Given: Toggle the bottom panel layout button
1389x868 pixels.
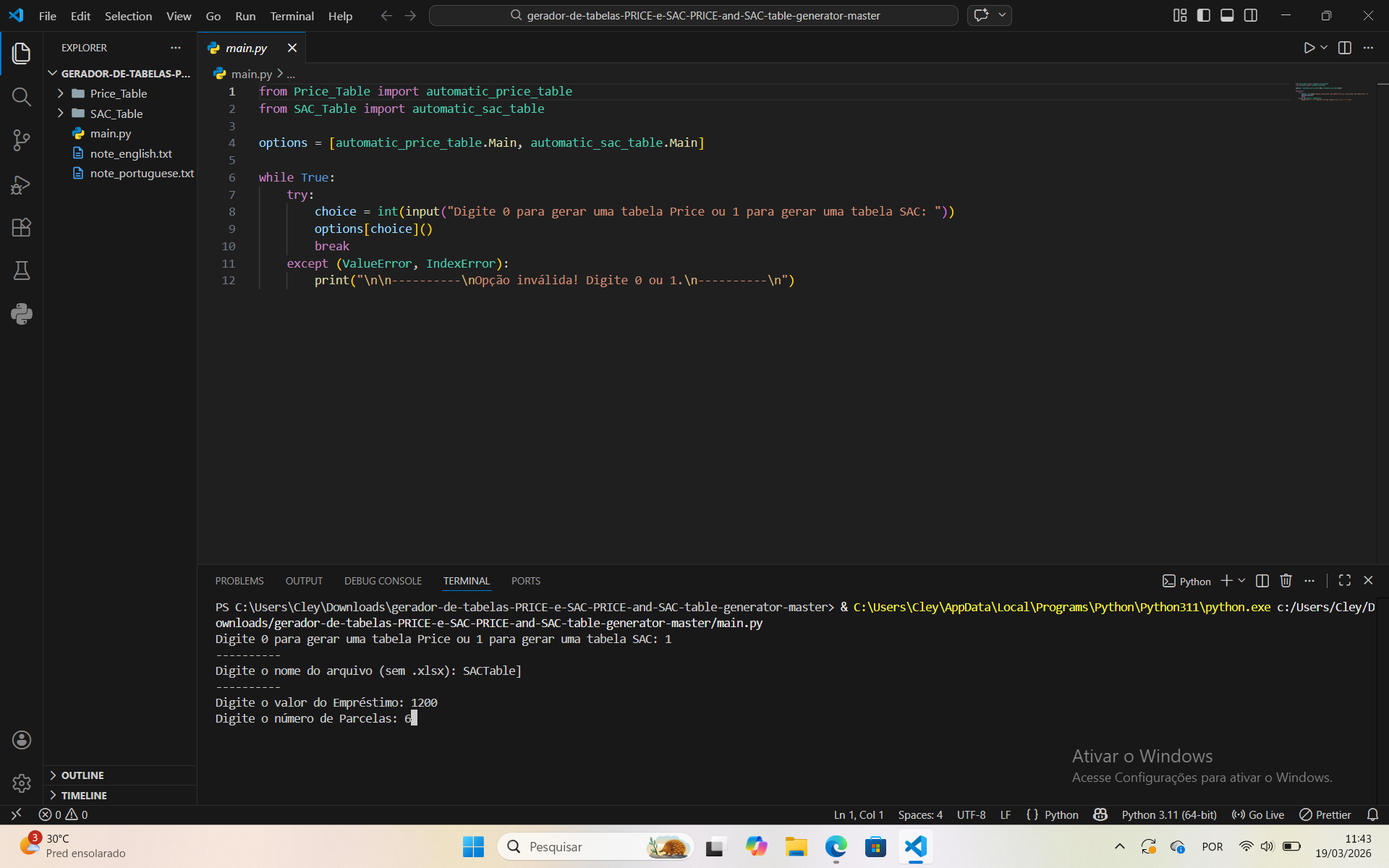Looking at the screenshot, I should [x=1227, y=15].
